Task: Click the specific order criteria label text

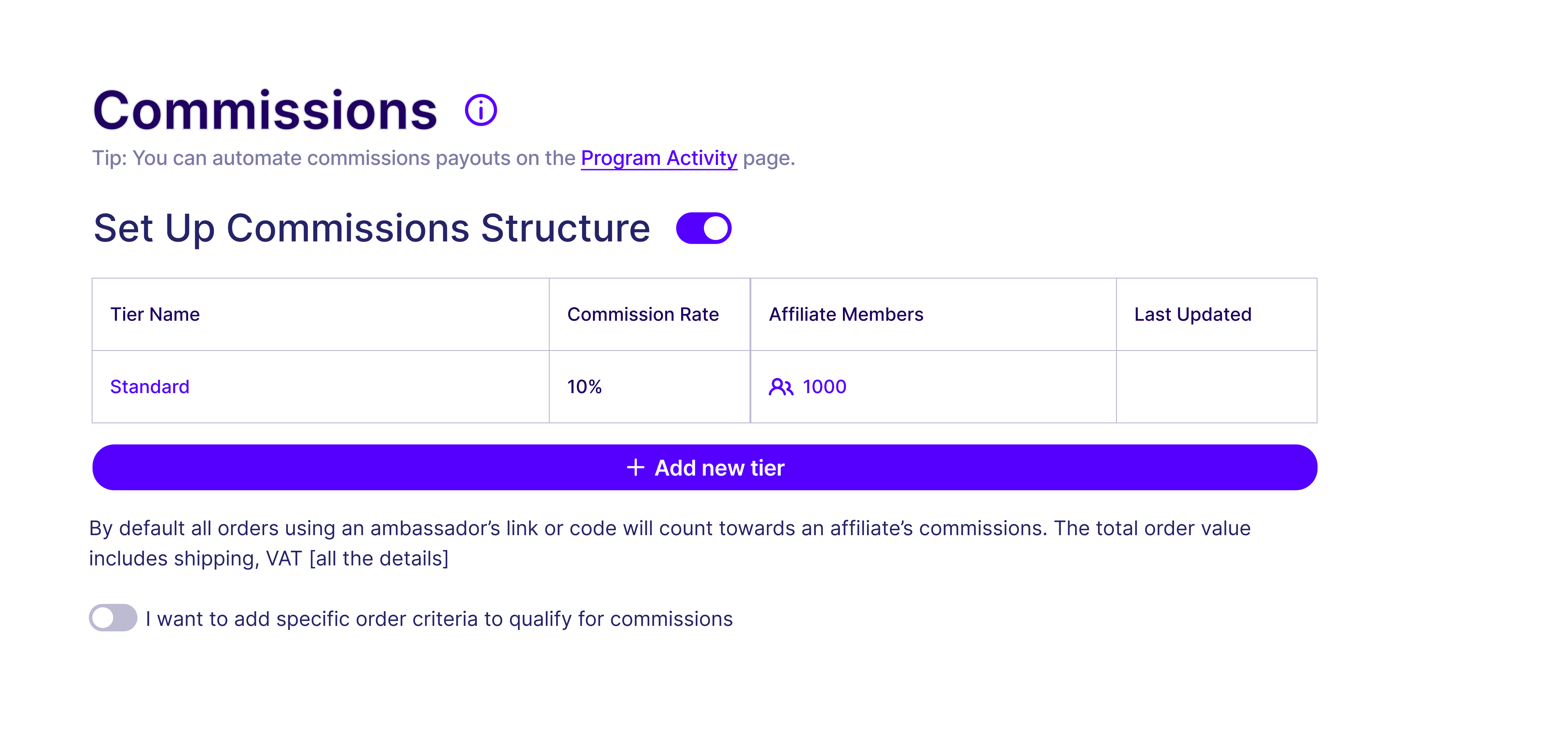Action: tap(439, 619)
